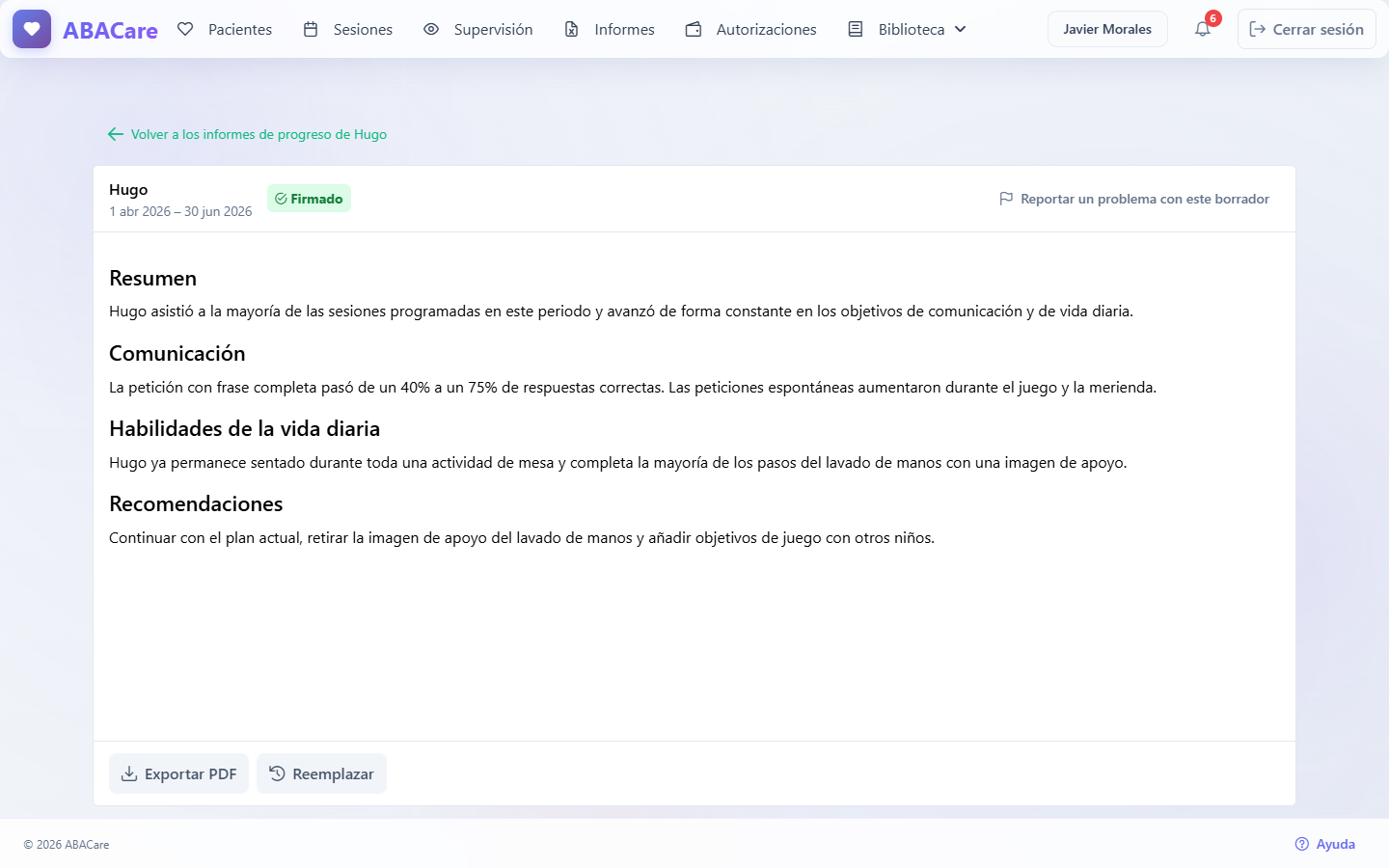The image size is (1389, 868).
Task: Click the history icon in Reemplazar
Action: pyautogui.click(x=277, y=773)
